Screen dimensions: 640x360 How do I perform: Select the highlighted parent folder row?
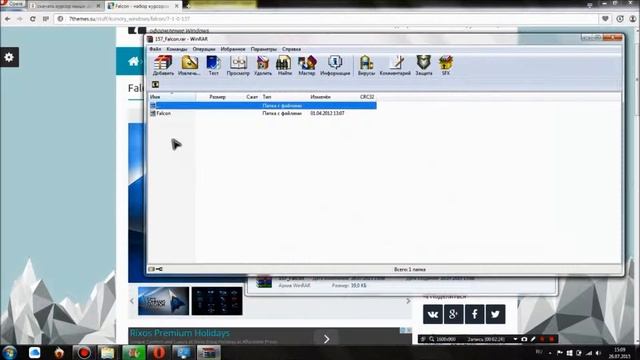click(262, 105)
